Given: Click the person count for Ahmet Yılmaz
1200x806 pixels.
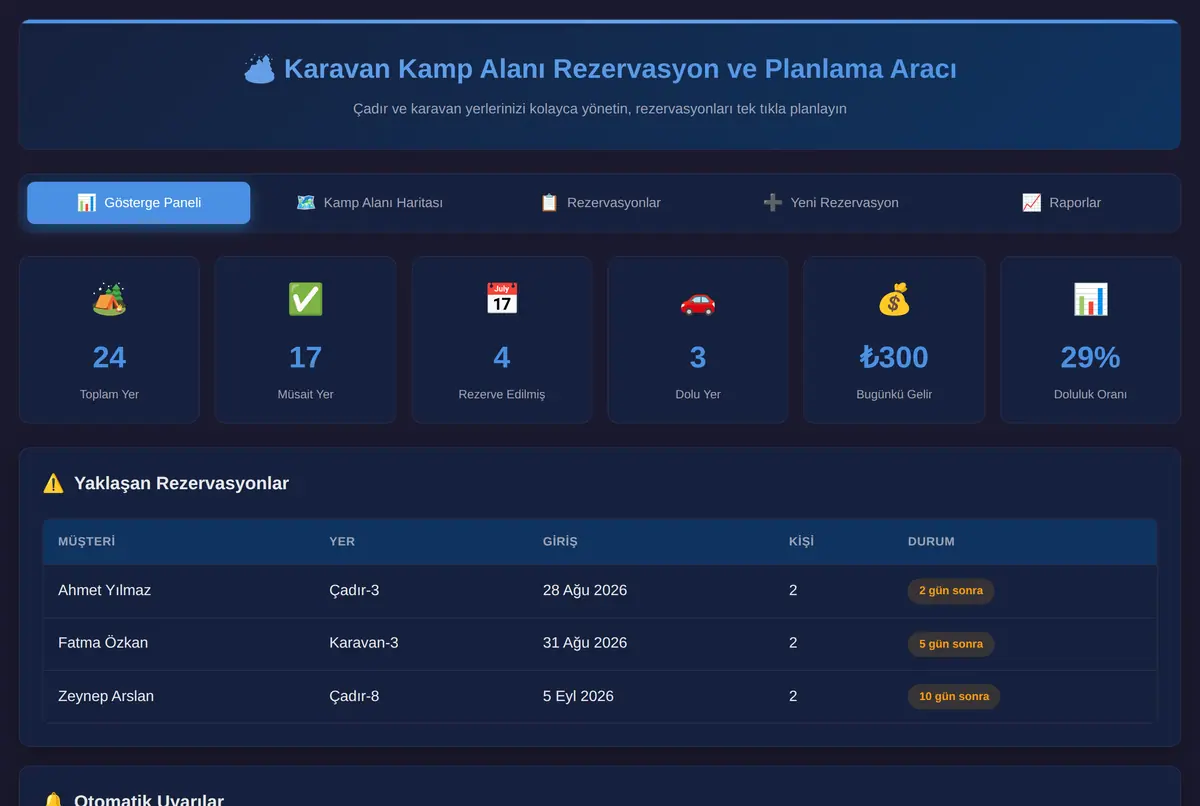Looking at the screenshot, I should (793, 590).
